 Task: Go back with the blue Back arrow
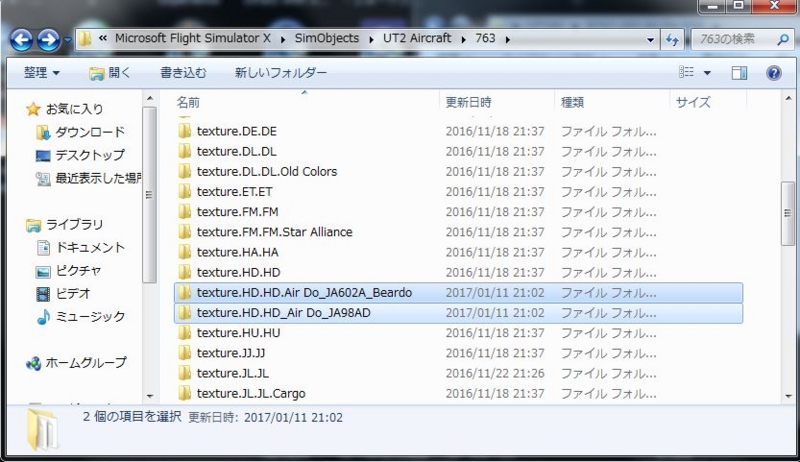tap(21, 40)
